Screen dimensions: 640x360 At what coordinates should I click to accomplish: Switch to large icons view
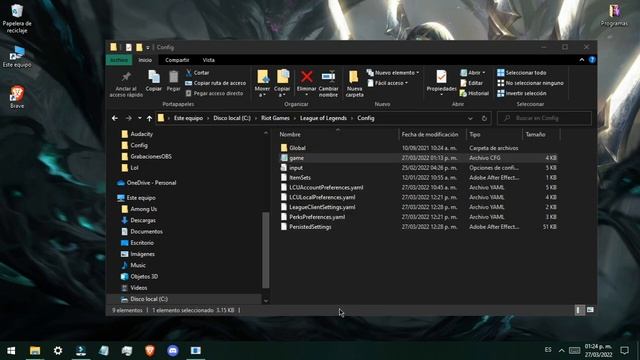click(x=590, y=310)
